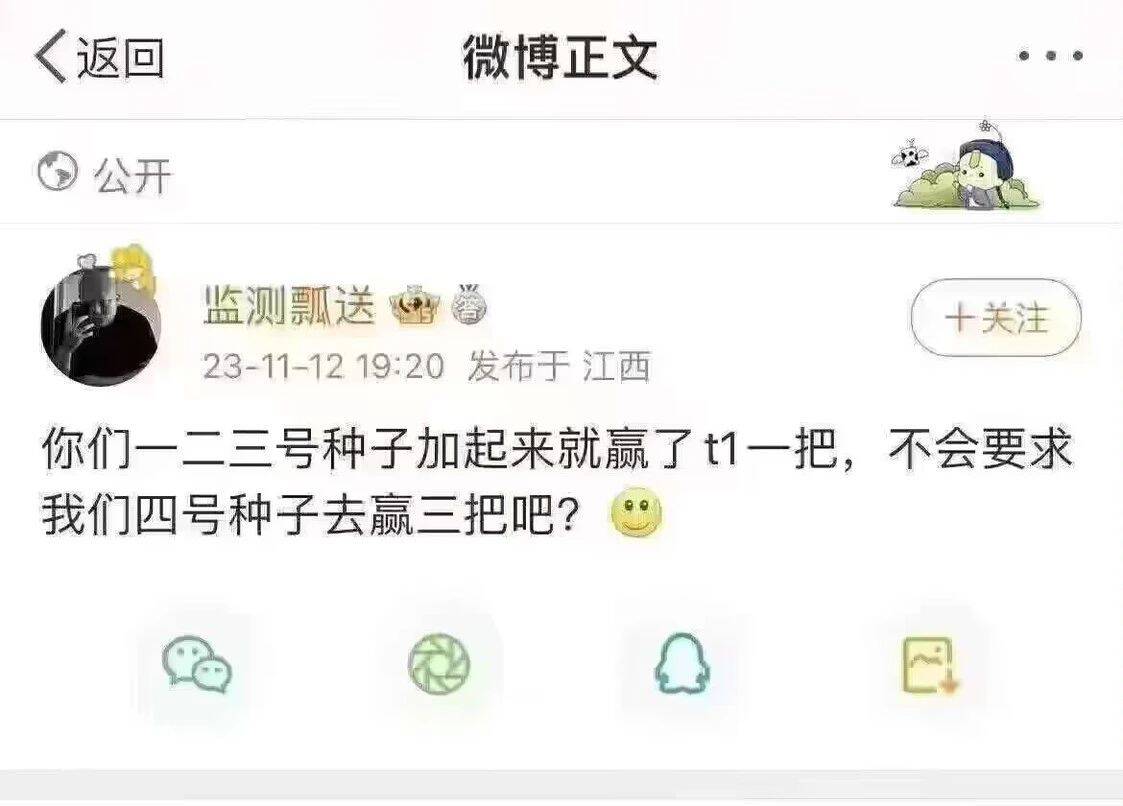Image resolution: width=1123 pixels, height=806 pixels.
Task: Tap the back arrow chevron
Action: pos(50,56)
